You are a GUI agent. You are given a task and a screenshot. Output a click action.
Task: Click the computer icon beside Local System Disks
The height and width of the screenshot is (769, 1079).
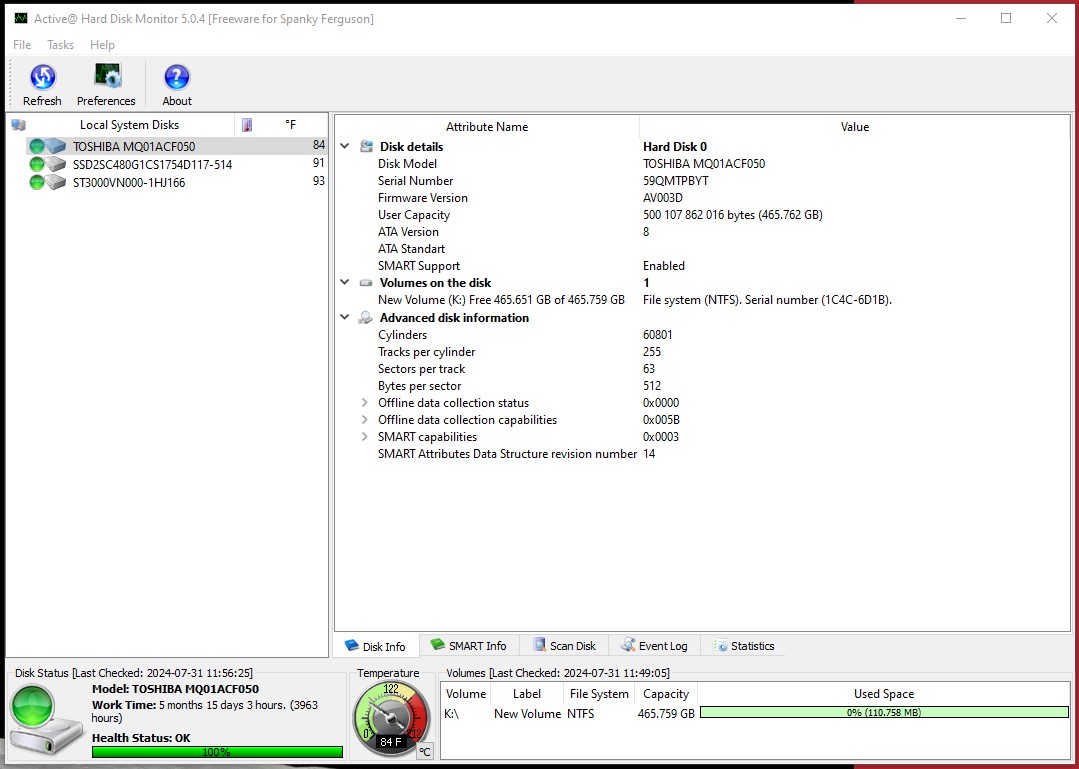click(x=18, y=124)
